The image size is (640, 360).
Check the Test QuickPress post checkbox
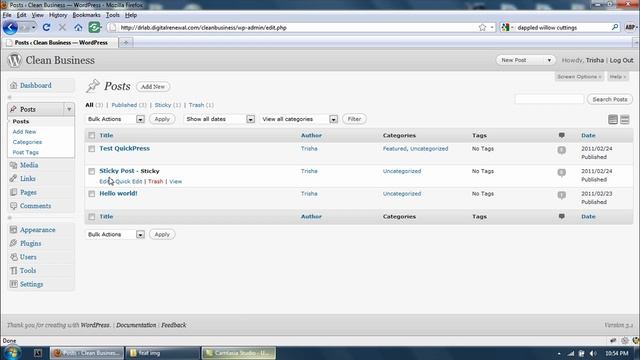91,149
